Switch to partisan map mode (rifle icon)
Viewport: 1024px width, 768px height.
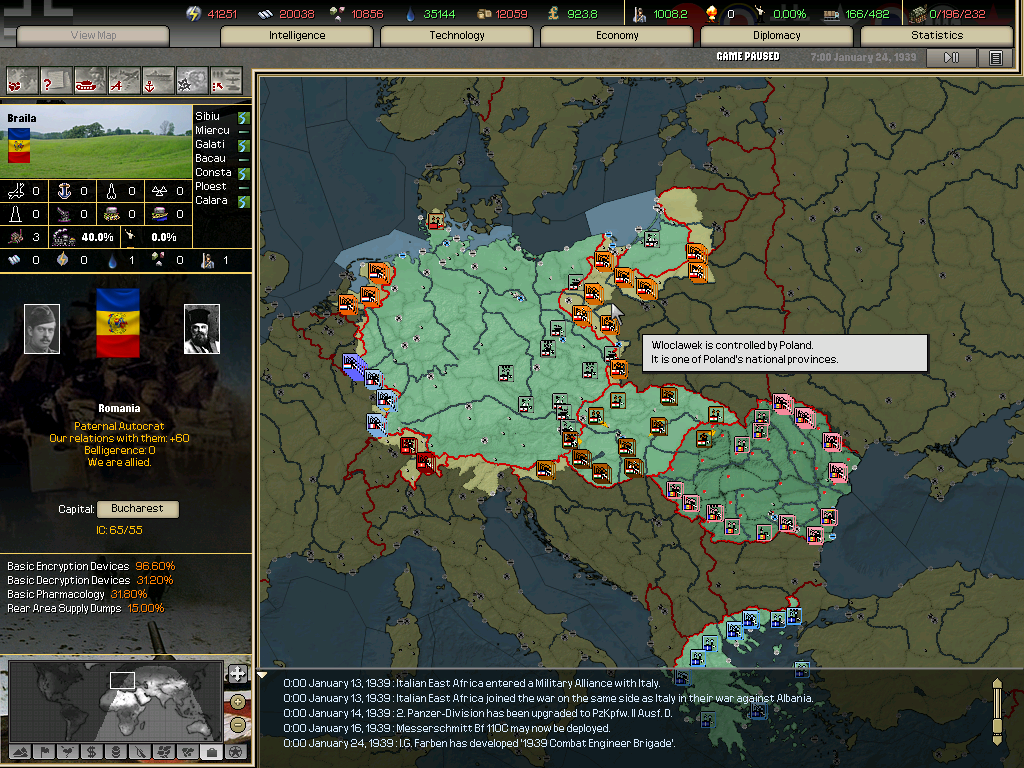140,752
